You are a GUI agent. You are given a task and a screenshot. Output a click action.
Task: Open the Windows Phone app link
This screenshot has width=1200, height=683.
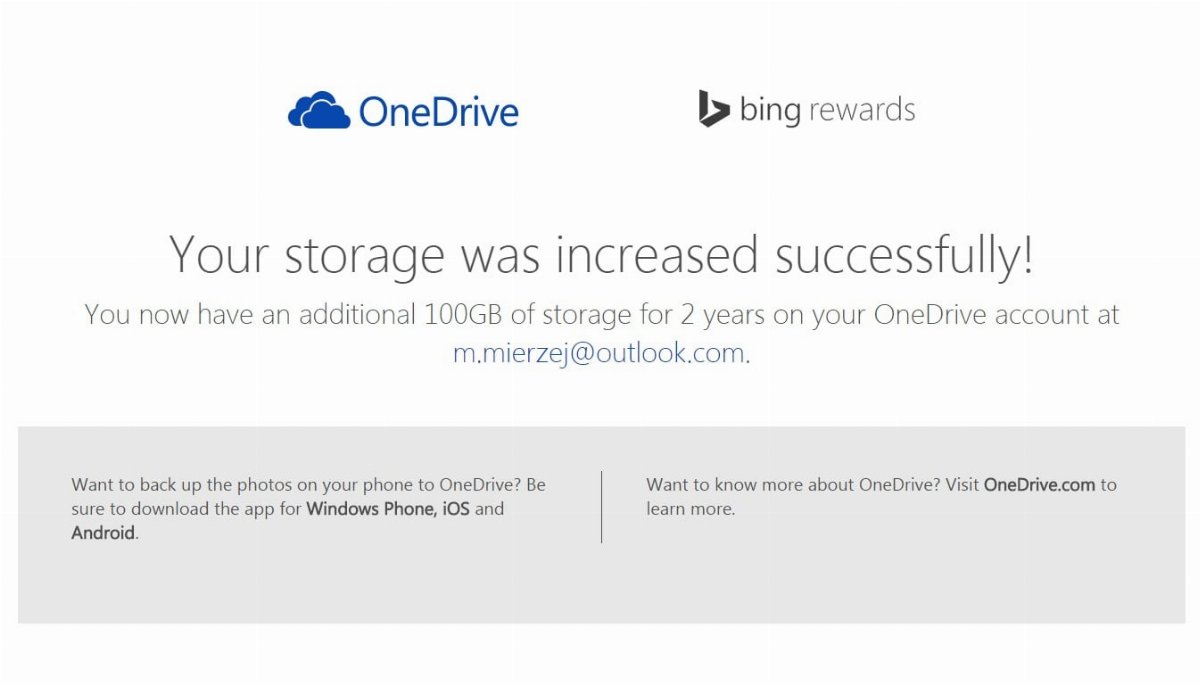369,508
